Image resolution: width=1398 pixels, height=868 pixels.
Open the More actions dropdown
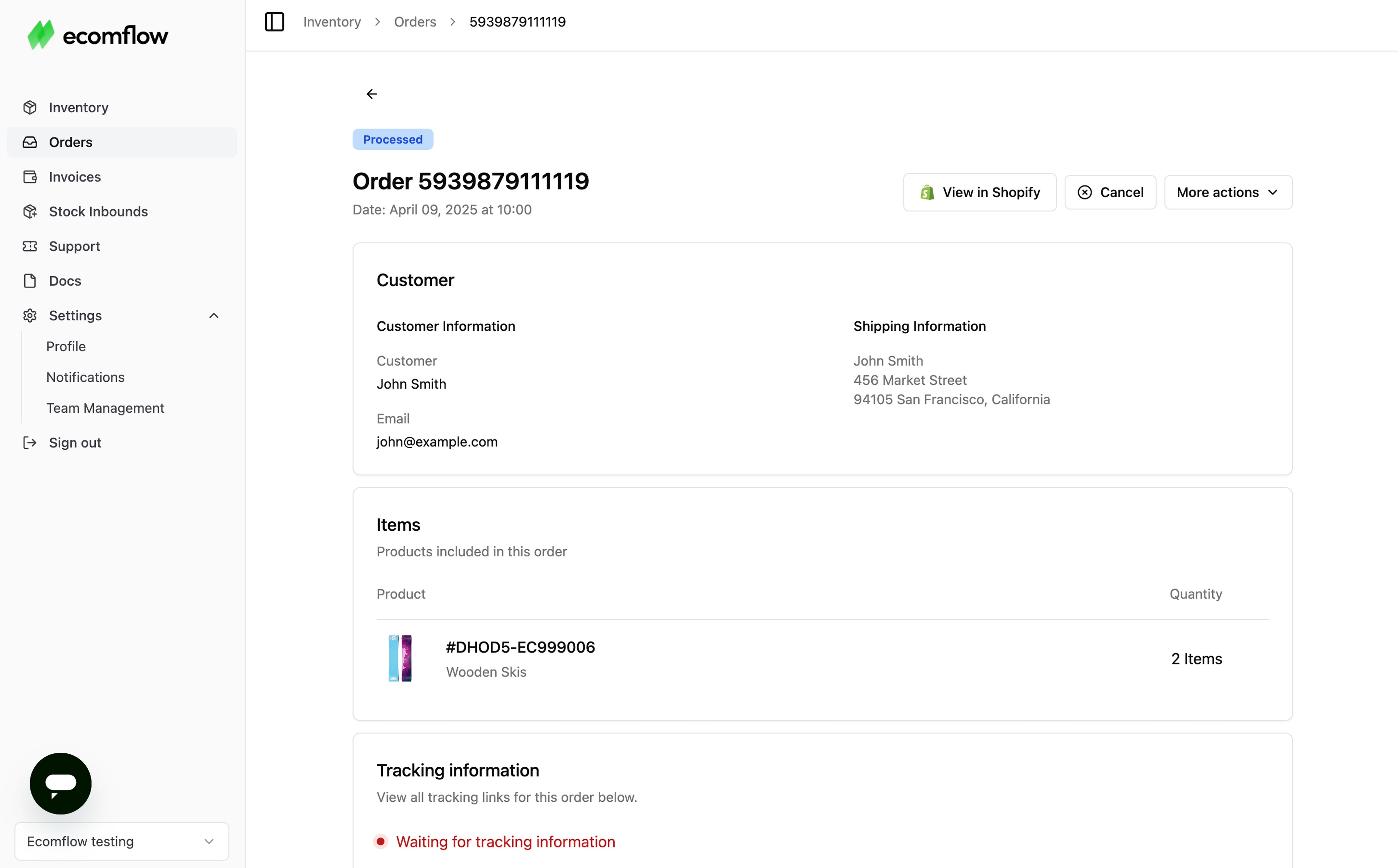pyautogui.click(x=1228, y=192)
